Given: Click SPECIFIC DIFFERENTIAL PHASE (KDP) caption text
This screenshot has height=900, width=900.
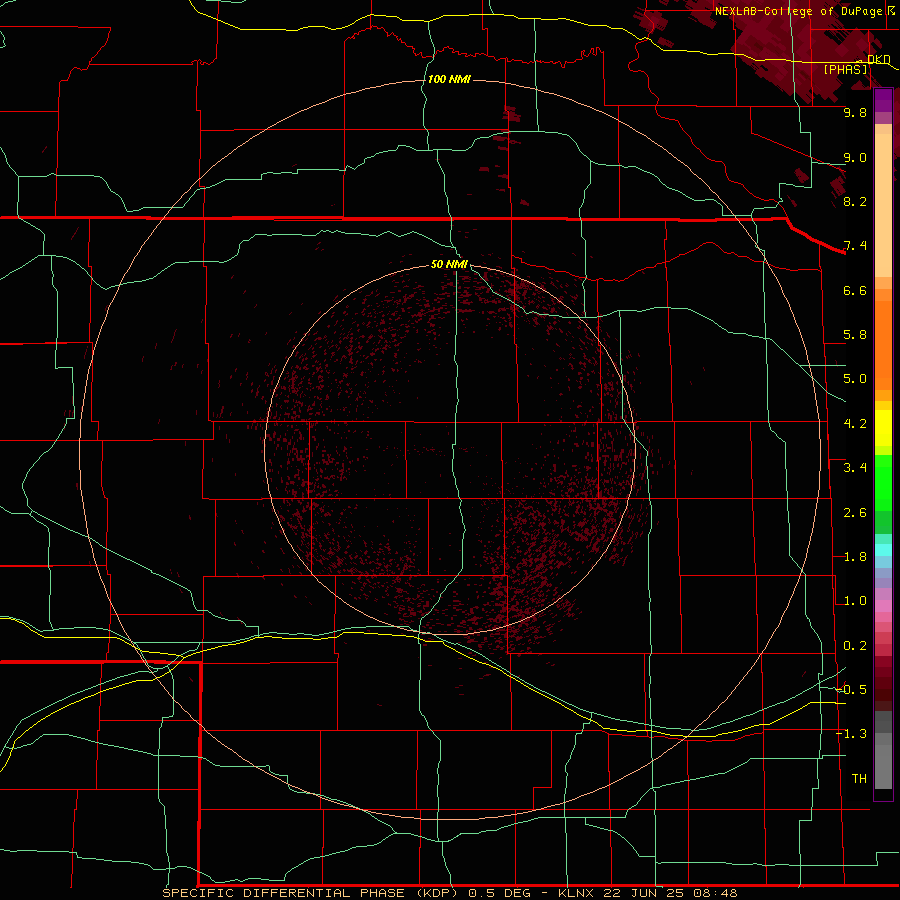Looking at the screenshot, I should click(309, 893).
